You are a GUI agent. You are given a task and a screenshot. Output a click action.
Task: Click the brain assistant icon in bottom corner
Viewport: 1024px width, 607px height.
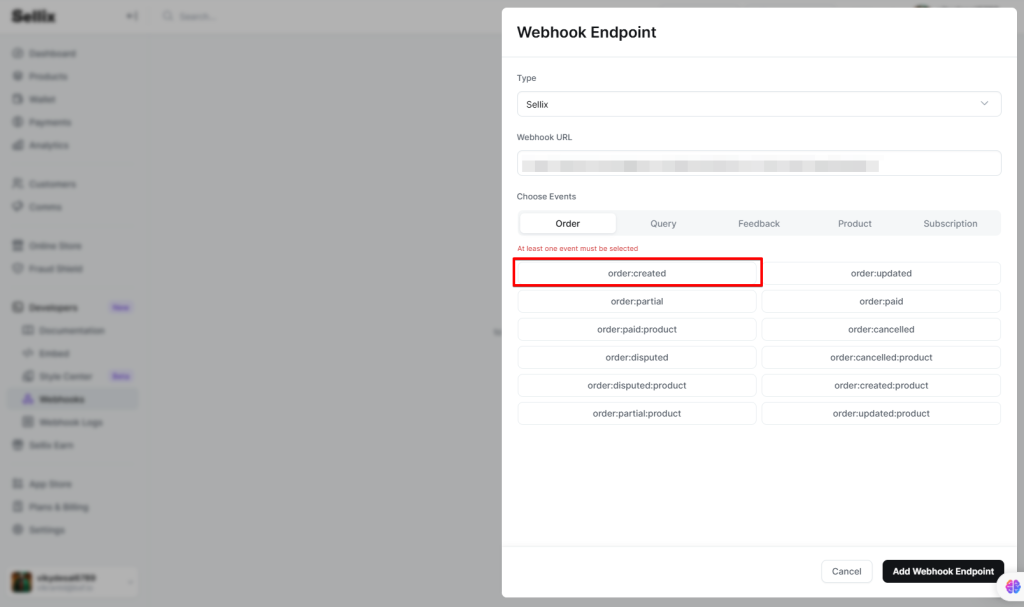[x=1012, y=587]
